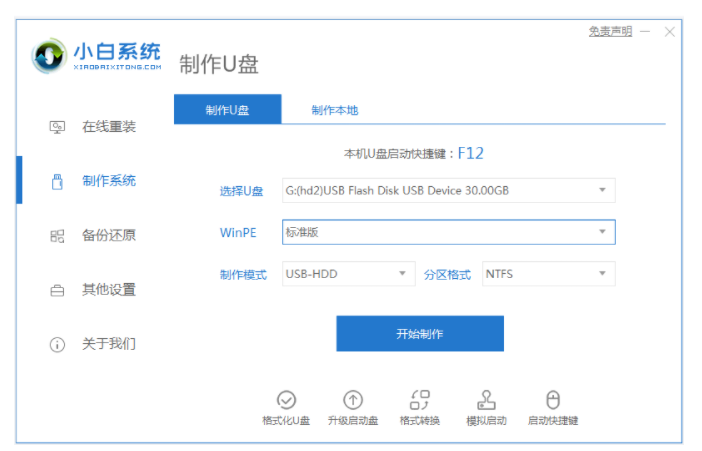Click the F12 boot hotkey text

(471, 154)
